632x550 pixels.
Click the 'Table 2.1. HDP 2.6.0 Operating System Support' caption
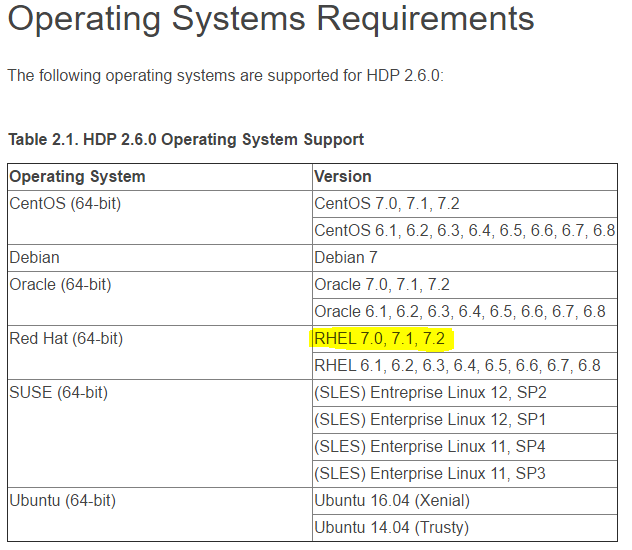186,139
